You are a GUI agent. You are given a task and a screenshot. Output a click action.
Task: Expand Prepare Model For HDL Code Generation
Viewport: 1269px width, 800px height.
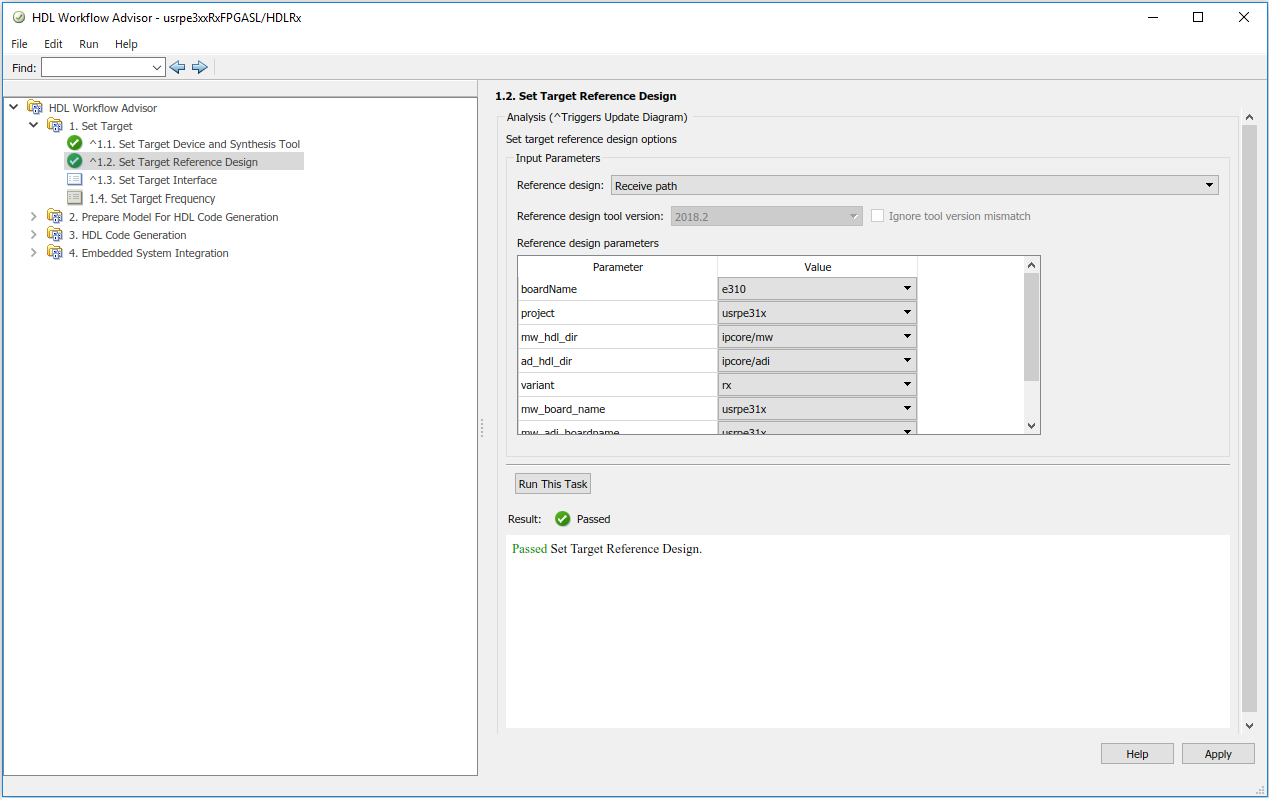pos(34,217)
